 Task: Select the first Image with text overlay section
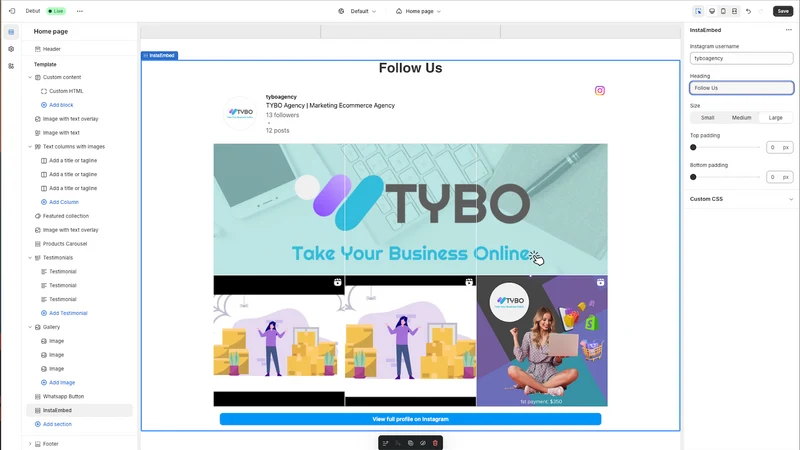[x=70, y=119]
